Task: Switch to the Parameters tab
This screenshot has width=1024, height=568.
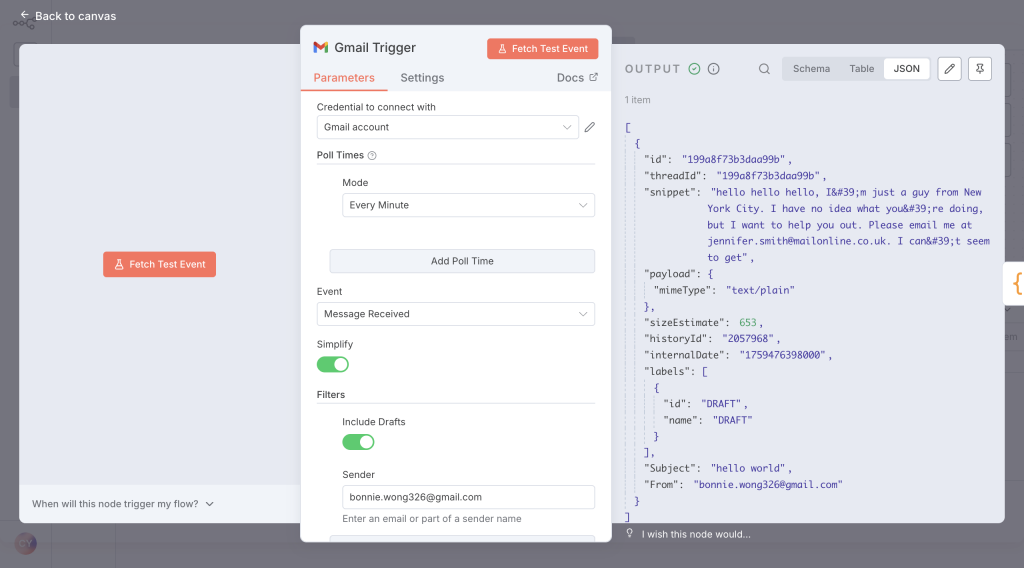Action: point(344,78)
